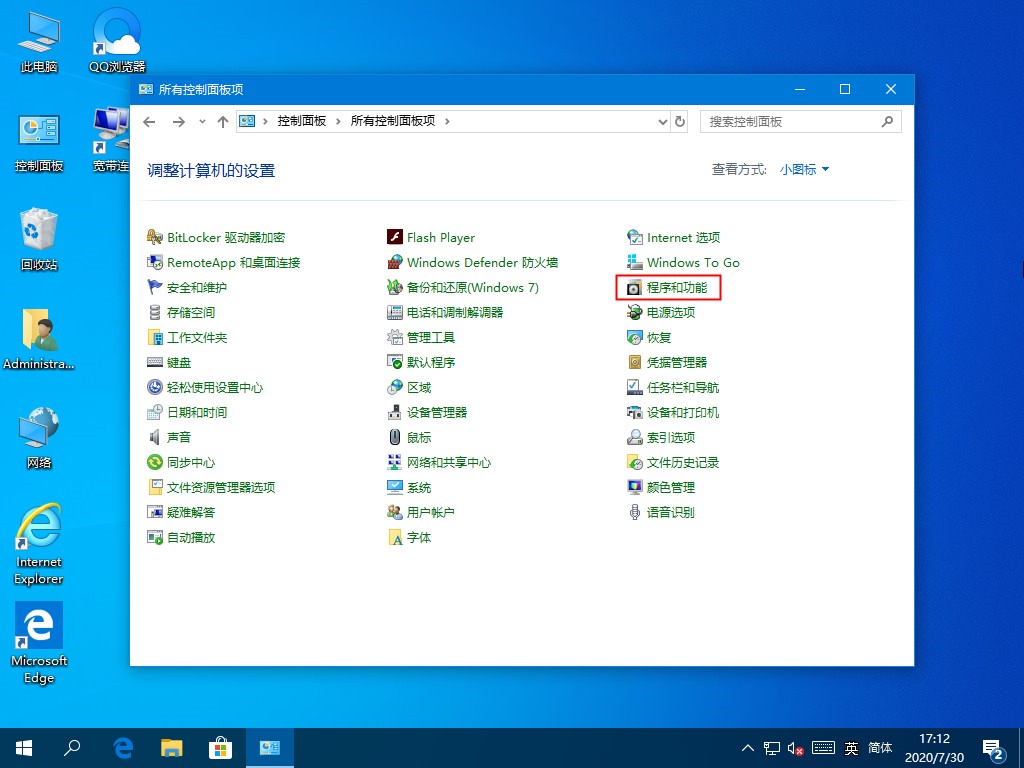This screenshot has width=1024, height=768.
Task: Open 电源选项 (Power Options)
Action: point(672,312)
